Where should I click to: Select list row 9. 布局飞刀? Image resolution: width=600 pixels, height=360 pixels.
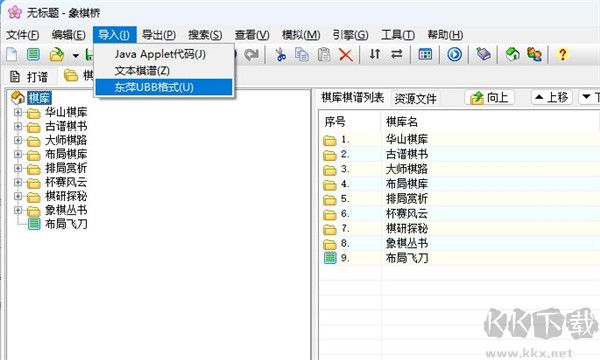pos(459,258)
